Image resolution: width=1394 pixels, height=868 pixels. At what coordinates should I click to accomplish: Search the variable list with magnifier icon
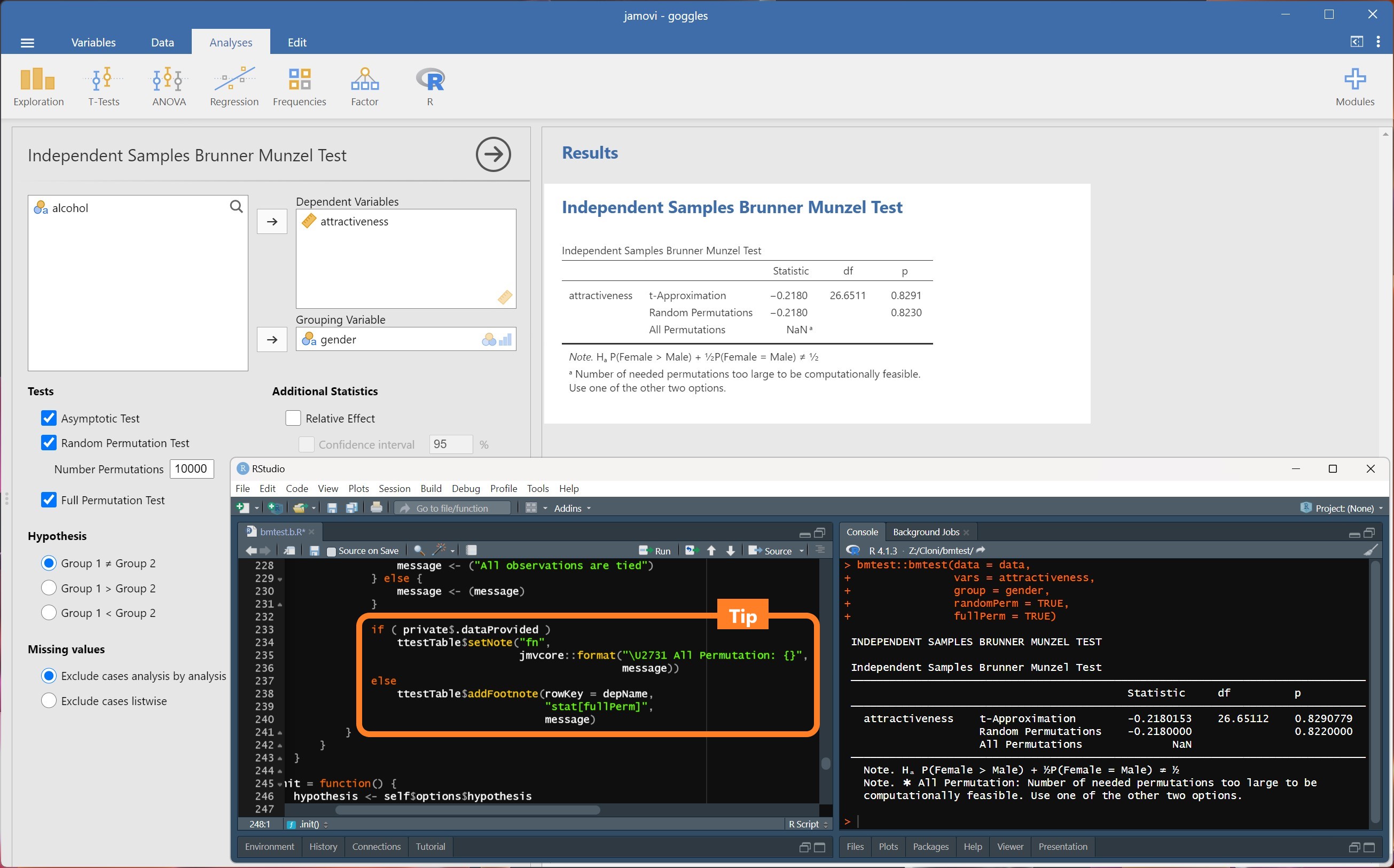tap(236, 206)
